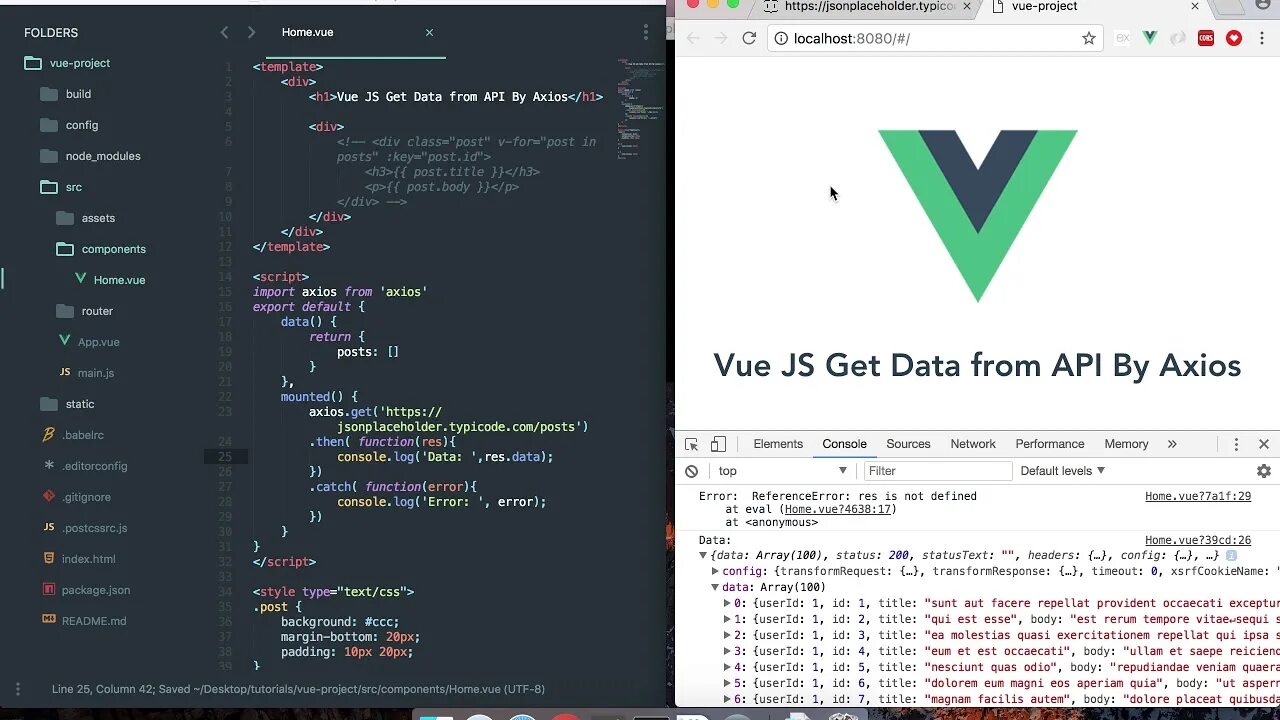The width and height of the screenshot is (1280, 720).
Task: Click the Chrome three-dot menu
Action: [1263, 38]
